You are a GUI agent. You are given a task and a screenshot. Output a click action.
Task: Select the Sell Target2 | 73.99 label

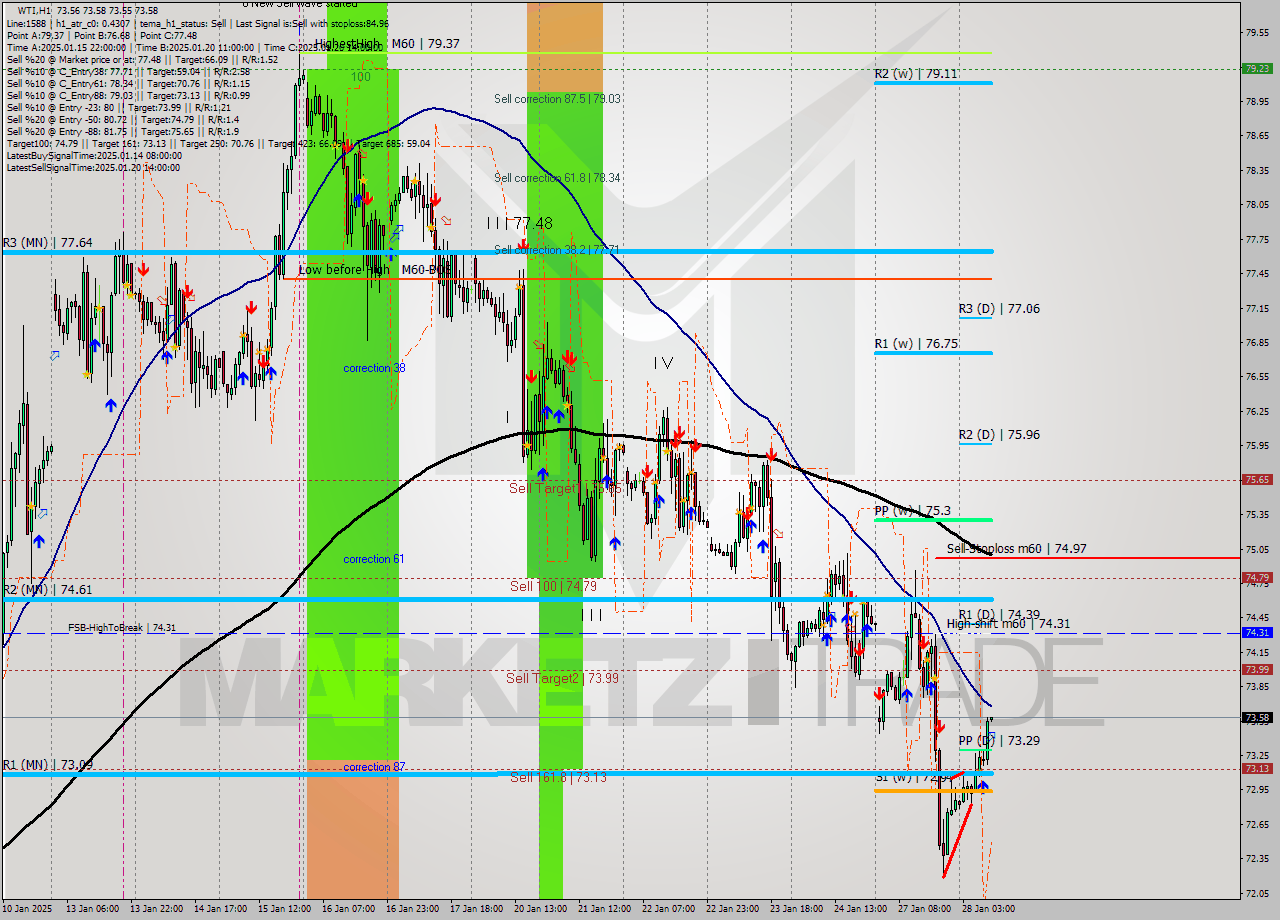pos(562,678)
